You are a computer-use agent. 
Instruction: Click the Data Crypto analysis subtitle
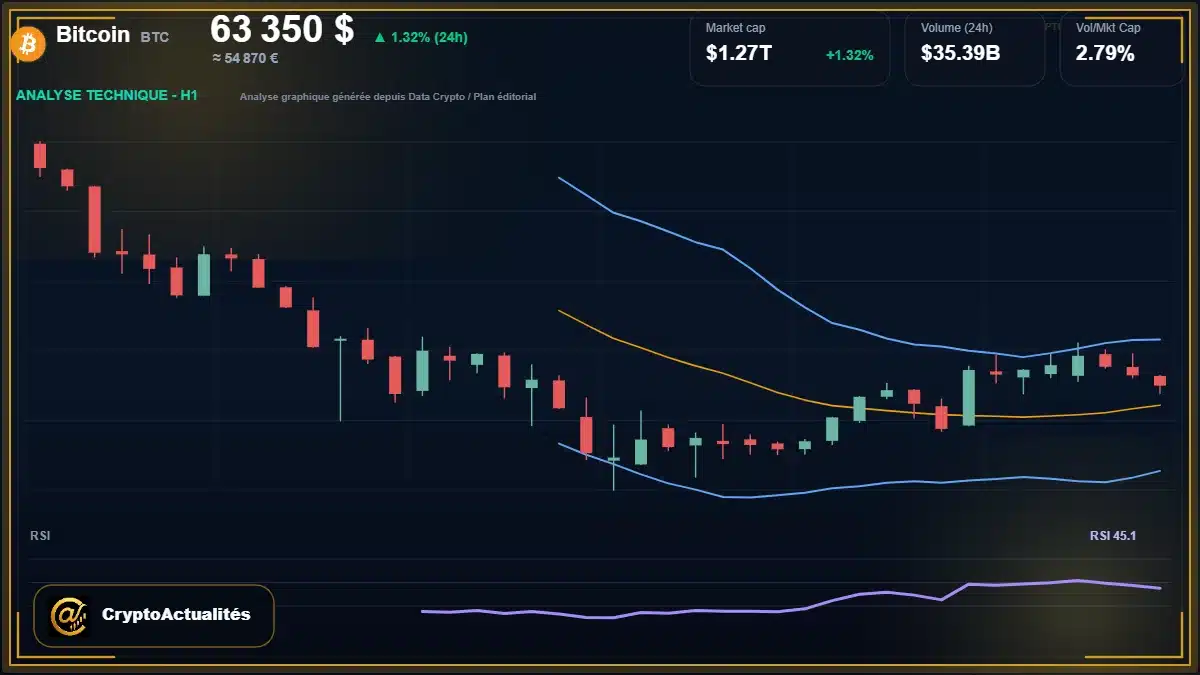click(388, 97)
